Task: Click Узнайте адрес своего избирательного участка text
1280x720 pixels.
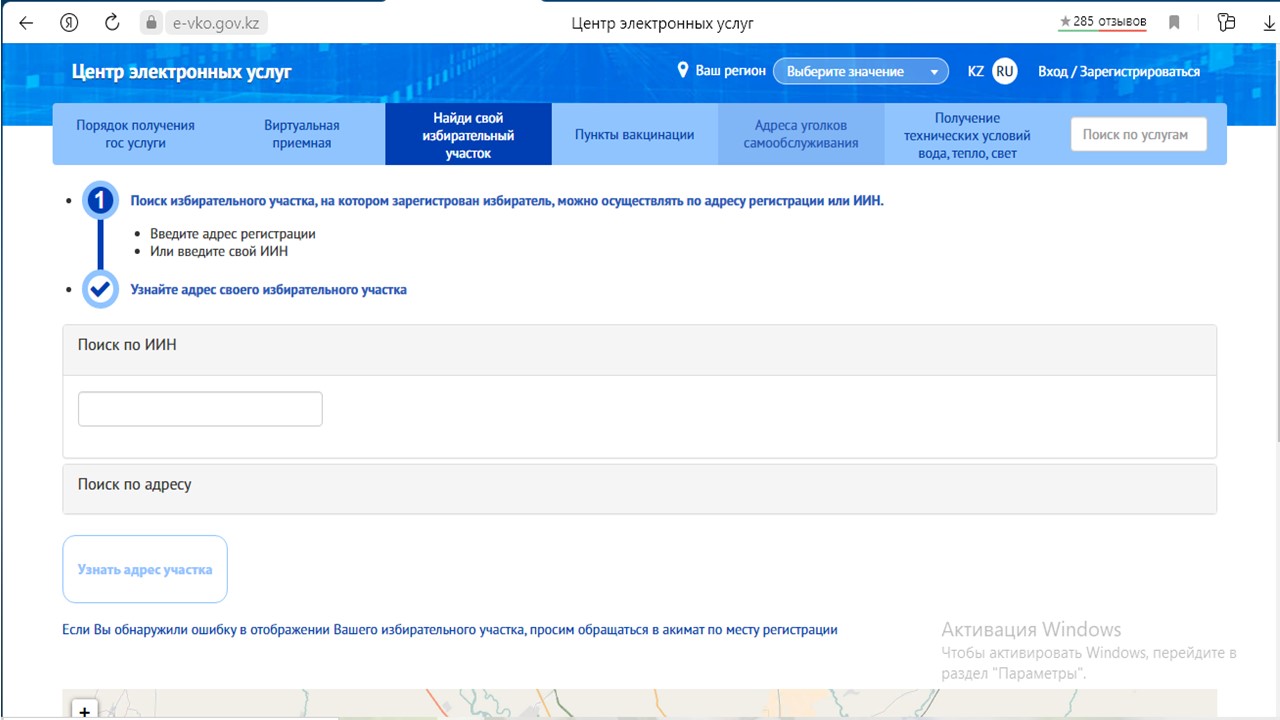Action: [268, 290]
